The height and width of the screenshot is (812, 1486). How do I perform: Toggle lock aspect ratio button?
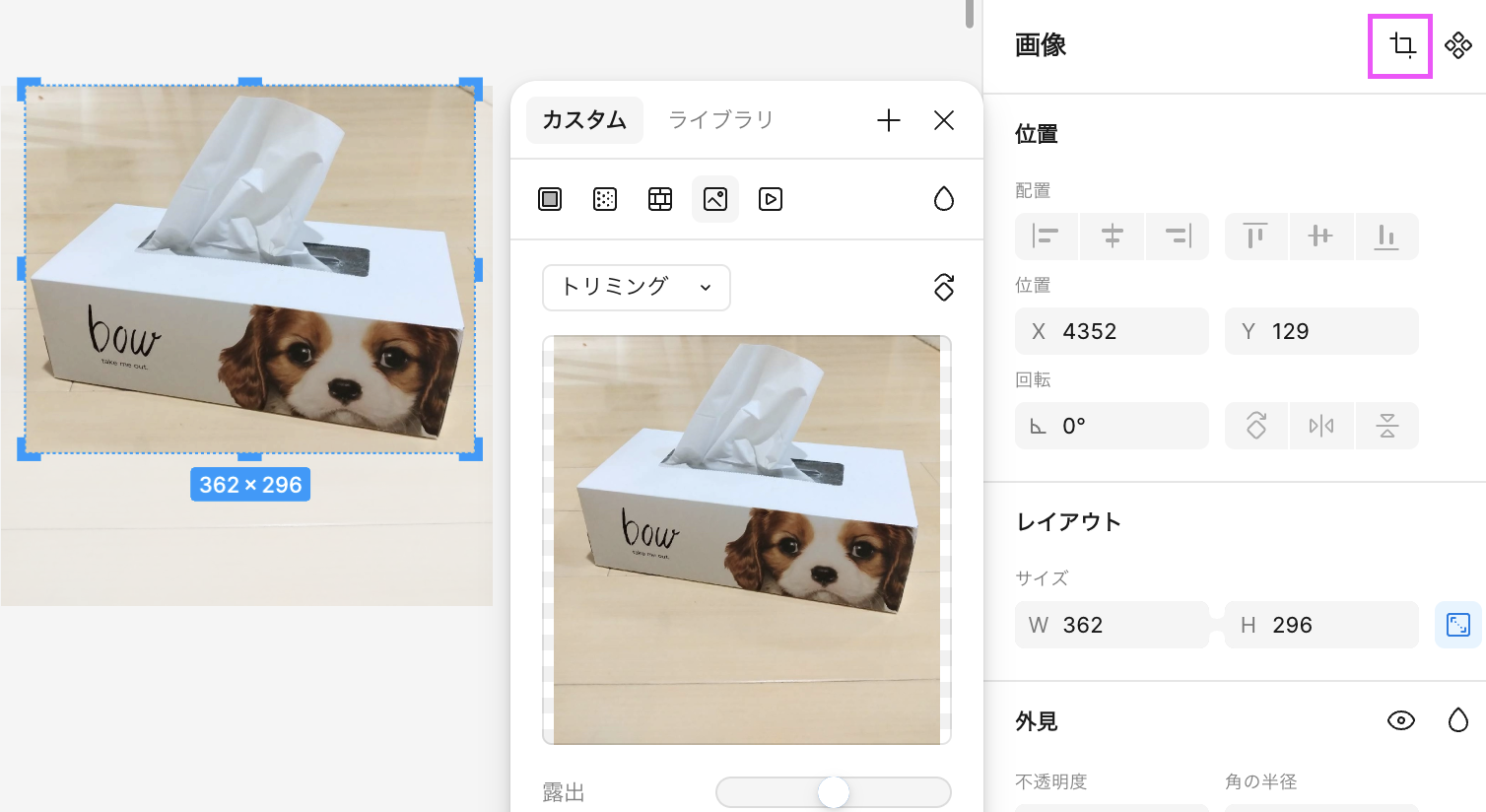[1457, 625]
